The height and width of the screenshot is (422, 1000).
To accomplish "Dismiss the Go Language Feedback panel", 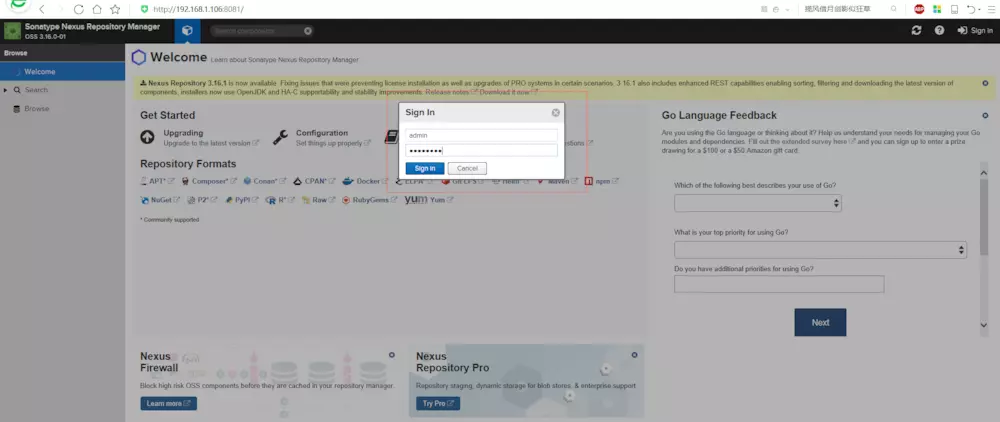I will pyautogui.click(x=985, y=115).
